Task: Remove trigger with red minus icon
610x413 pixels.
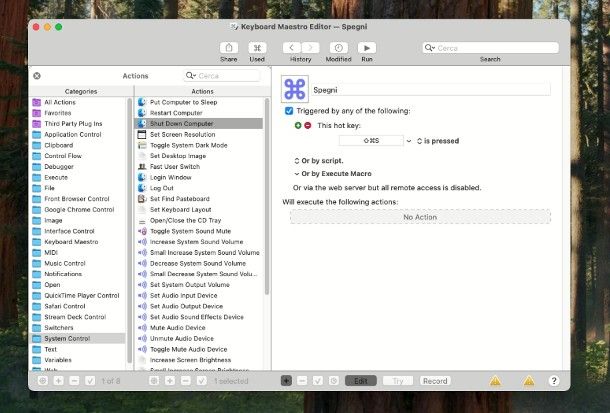Action: (x=308, y=126)
